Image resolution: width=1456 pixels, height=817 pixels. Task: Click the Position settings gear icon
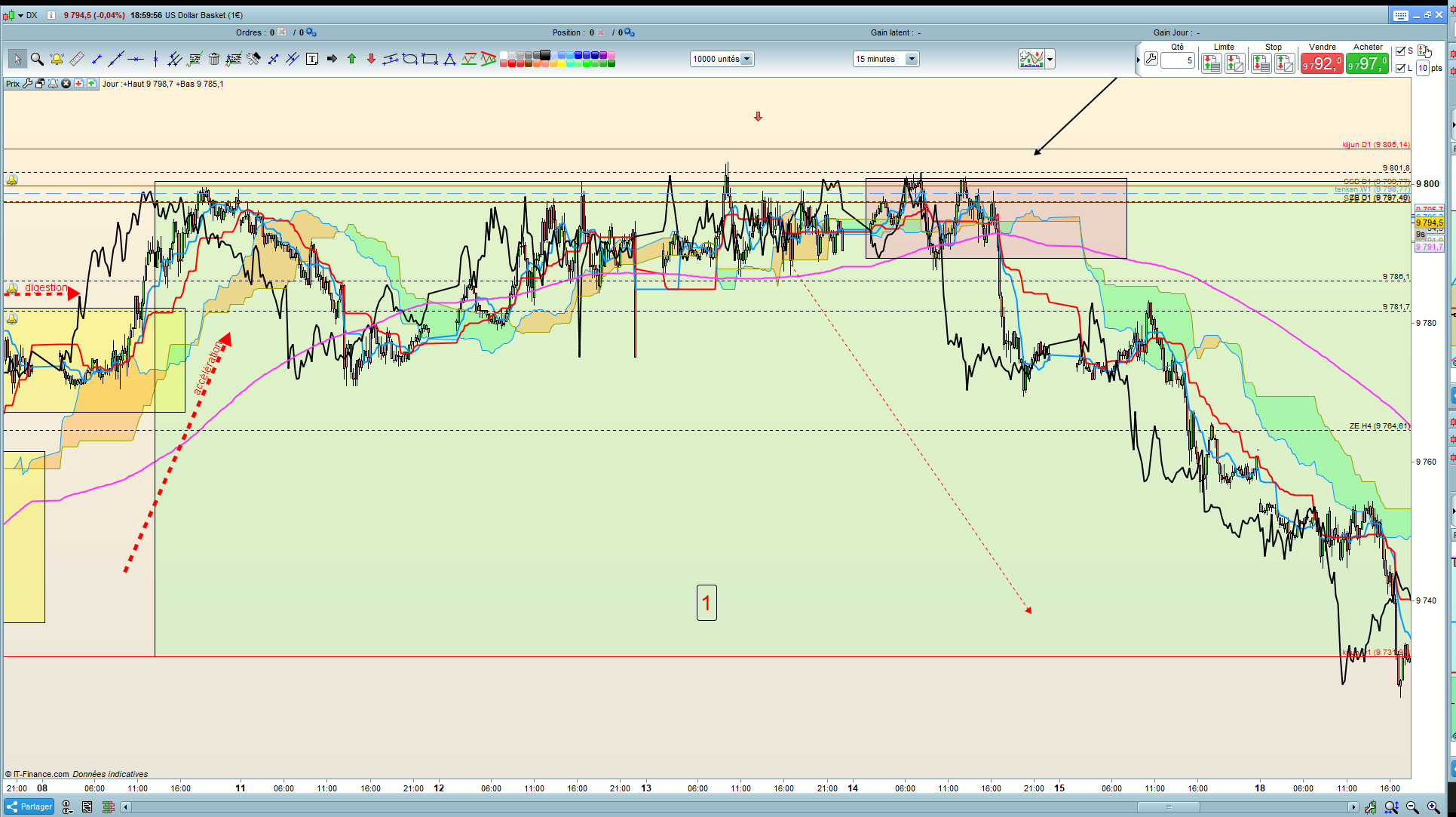click(630, 32)
